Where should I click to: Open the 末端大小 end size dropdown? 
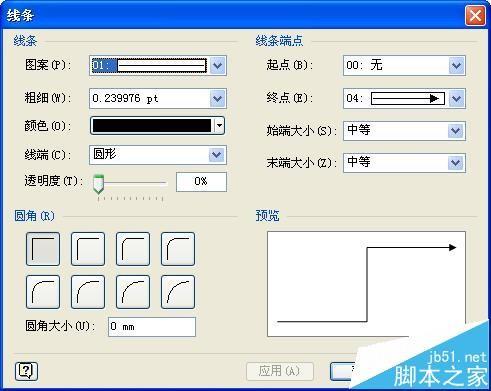(x=456, y=163)
